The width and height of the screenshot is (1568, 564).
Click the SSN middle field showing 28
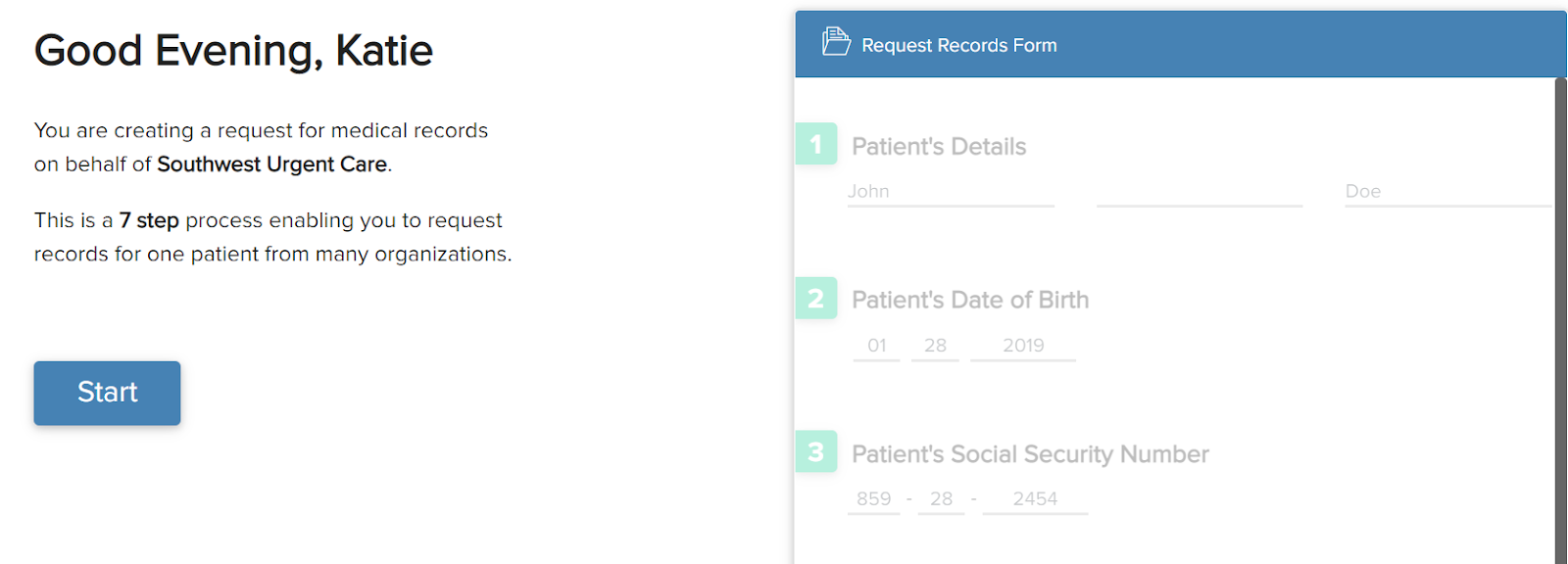[x=941, y=499]
